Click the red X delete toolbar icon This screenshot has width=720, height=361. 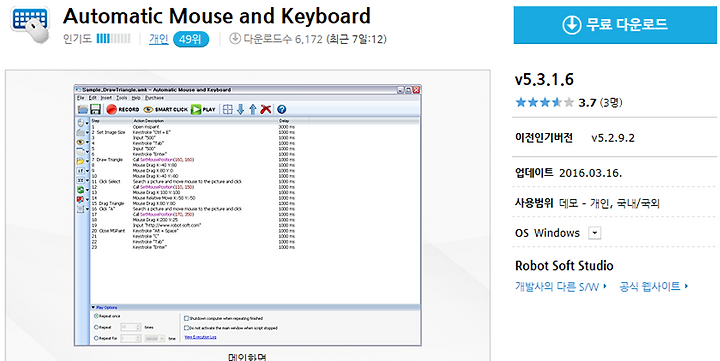point(265,109)
